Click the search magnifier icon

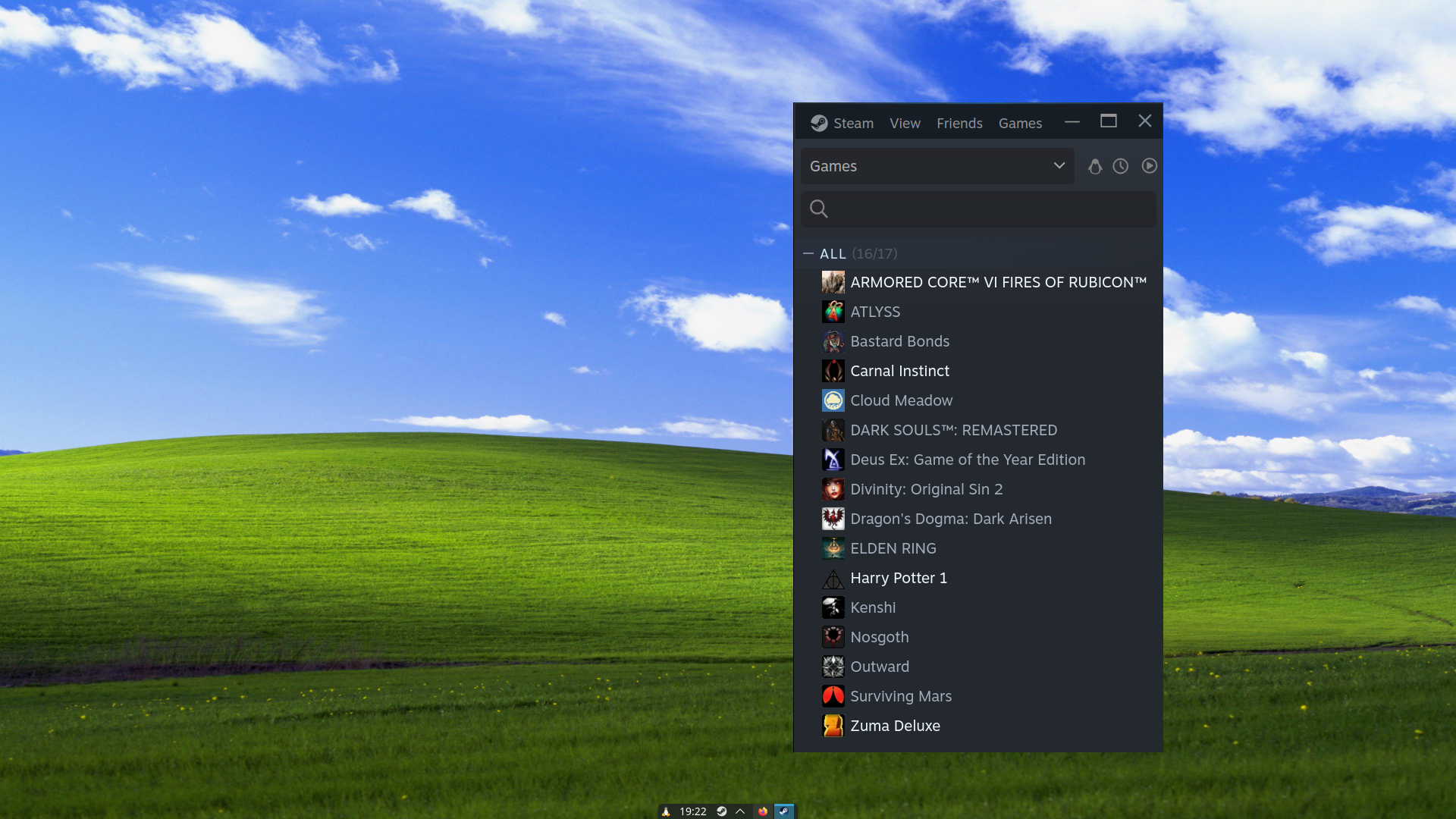pyautogui.click(x=819, y=209)
